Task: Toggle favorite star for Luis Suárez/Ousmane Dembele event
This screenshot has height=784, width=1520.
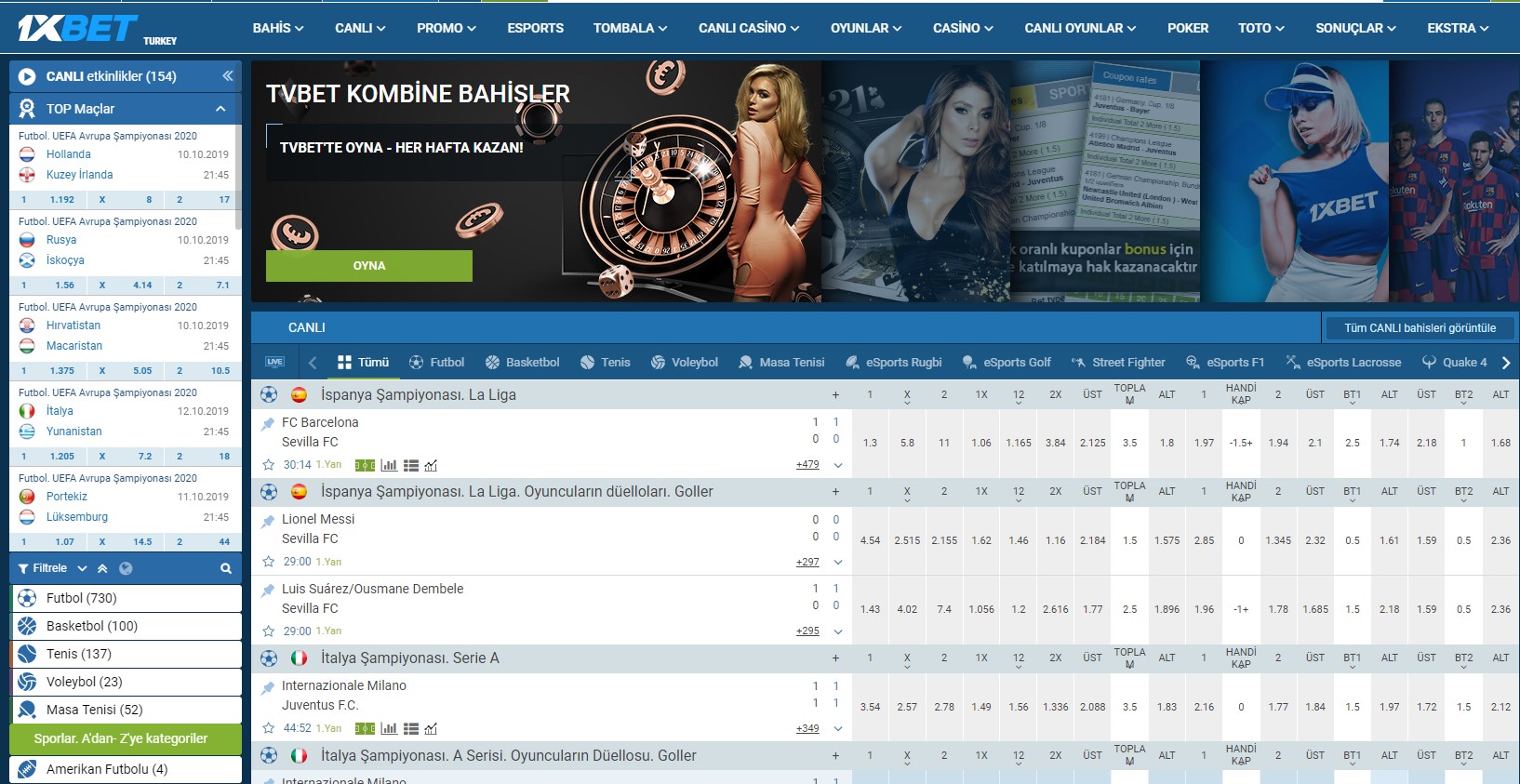Action: pyautogui.click(x=269, y=631)
